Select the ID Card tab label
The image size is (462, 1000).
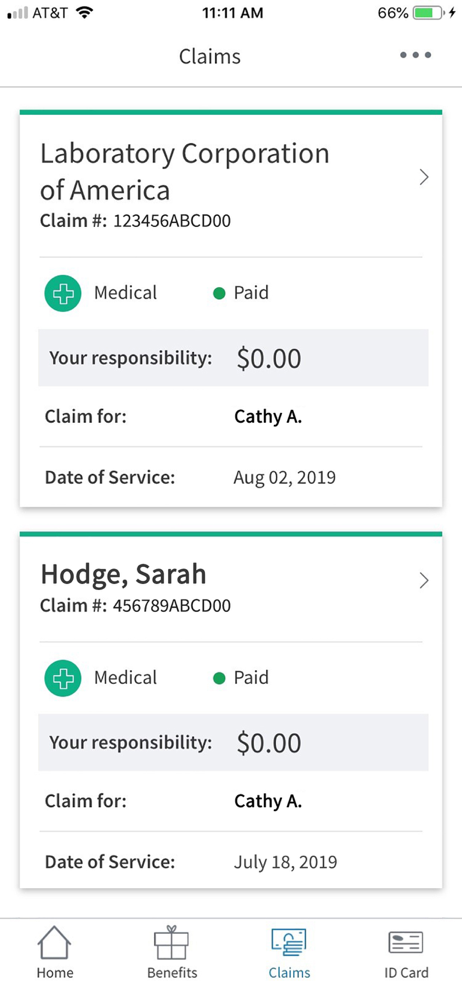[406, 973]
